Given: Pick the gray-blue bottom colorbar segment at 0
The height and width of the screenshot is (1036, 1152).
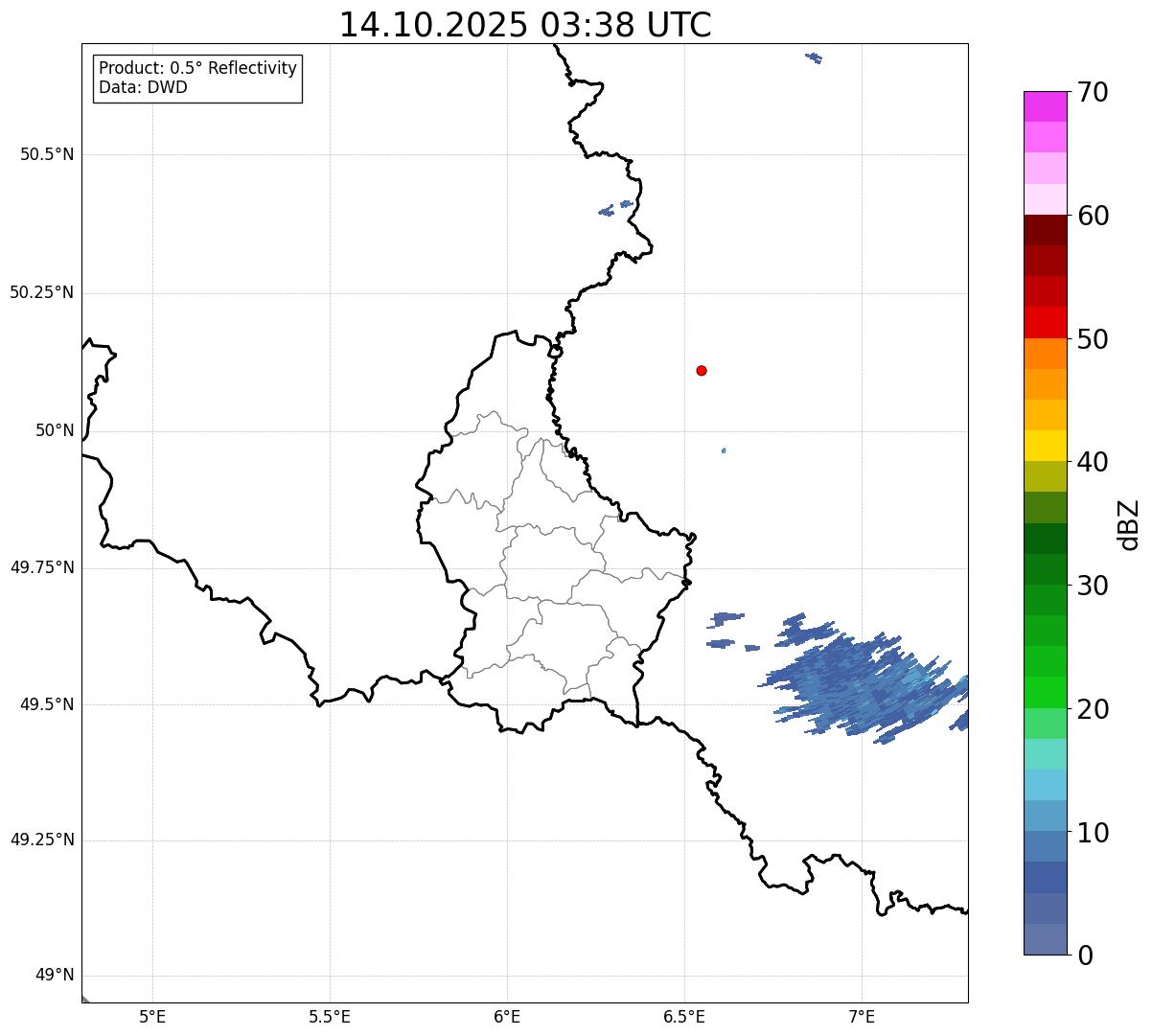Looking at the screenshot, I should 1045,939.
